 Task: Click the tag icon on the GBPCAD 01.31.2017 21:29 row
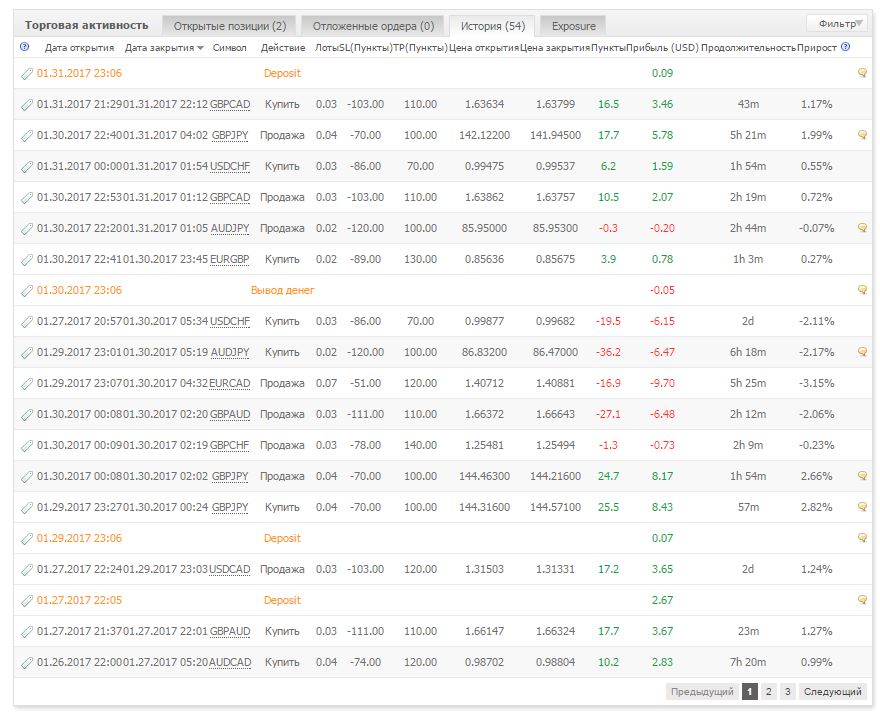pos(26,105)
